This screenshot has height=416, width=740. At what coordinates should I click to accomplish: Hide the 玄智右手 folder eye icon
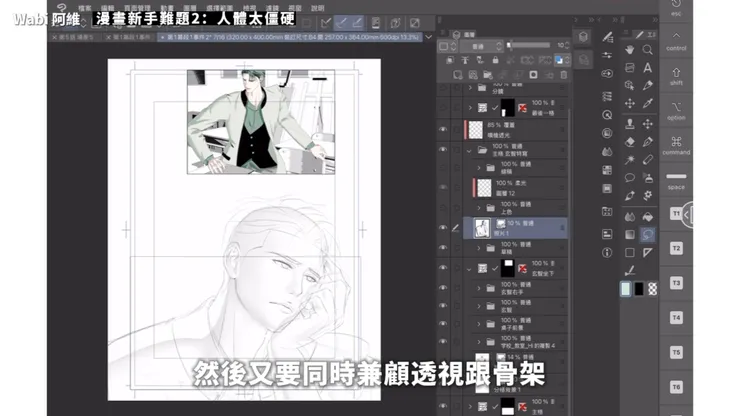click(443, 288)
